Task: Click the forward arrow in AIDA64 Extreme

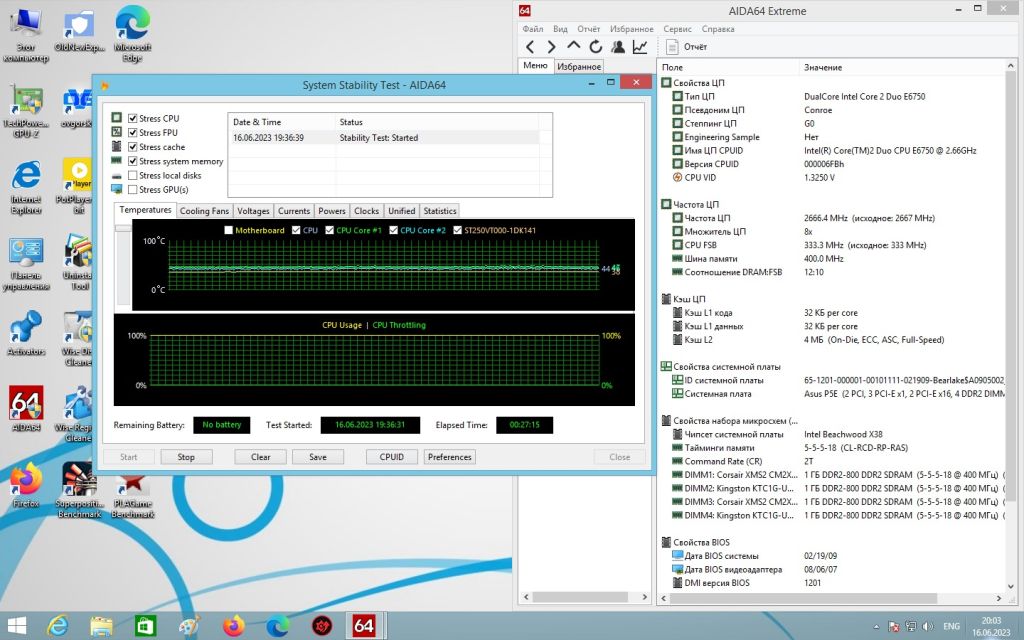Action: coord(552,47)
